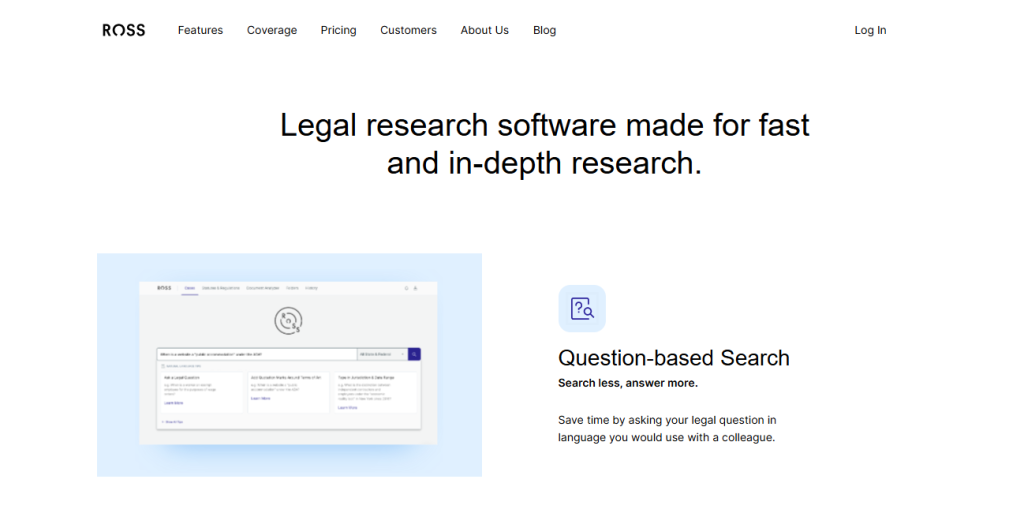
Task: Click the ROSS logo in the header
Action: click(123, 30)
